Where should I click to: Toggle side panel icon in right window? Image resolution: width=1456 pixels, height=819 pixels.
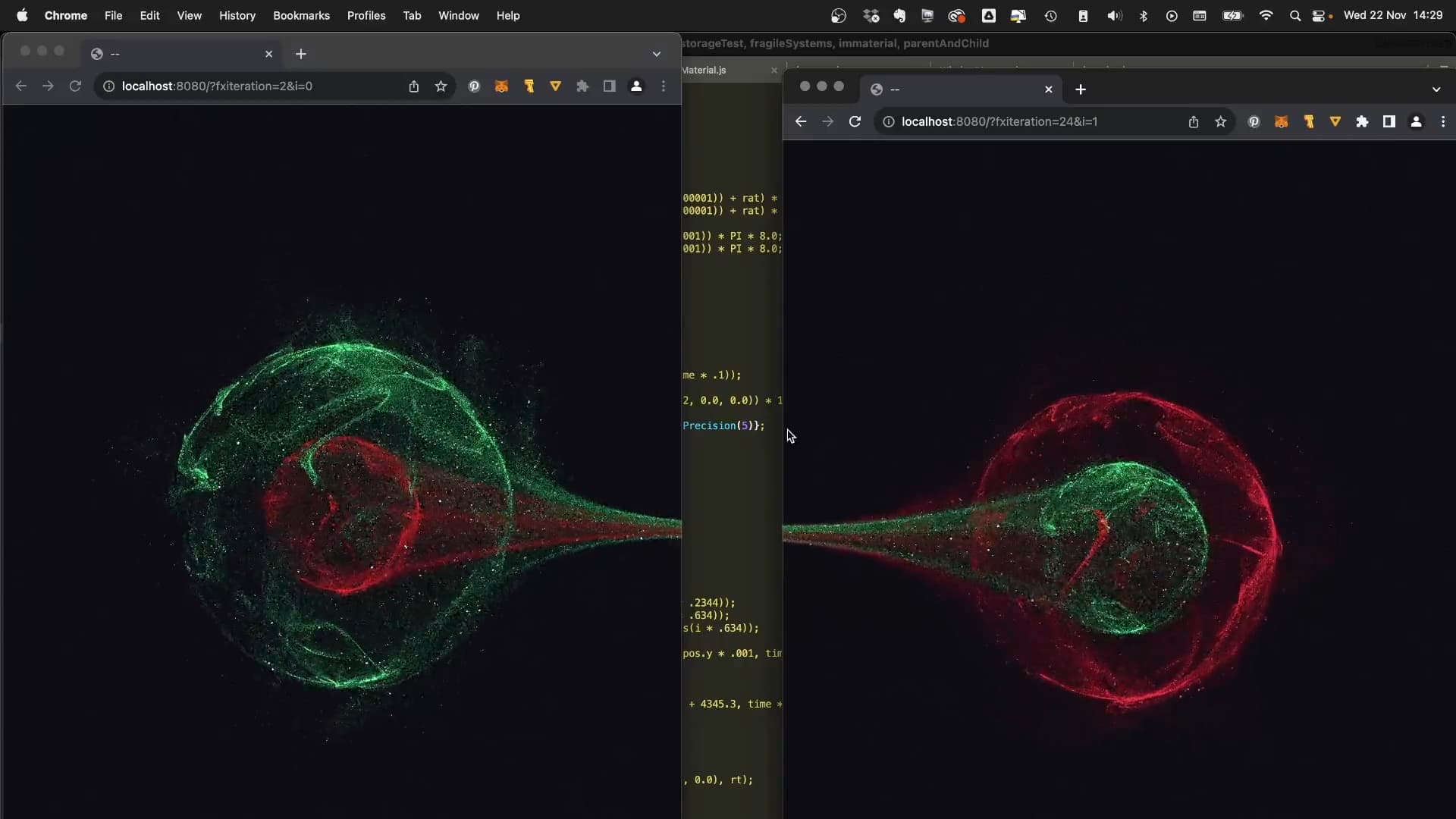click(x=1389, y=121)
